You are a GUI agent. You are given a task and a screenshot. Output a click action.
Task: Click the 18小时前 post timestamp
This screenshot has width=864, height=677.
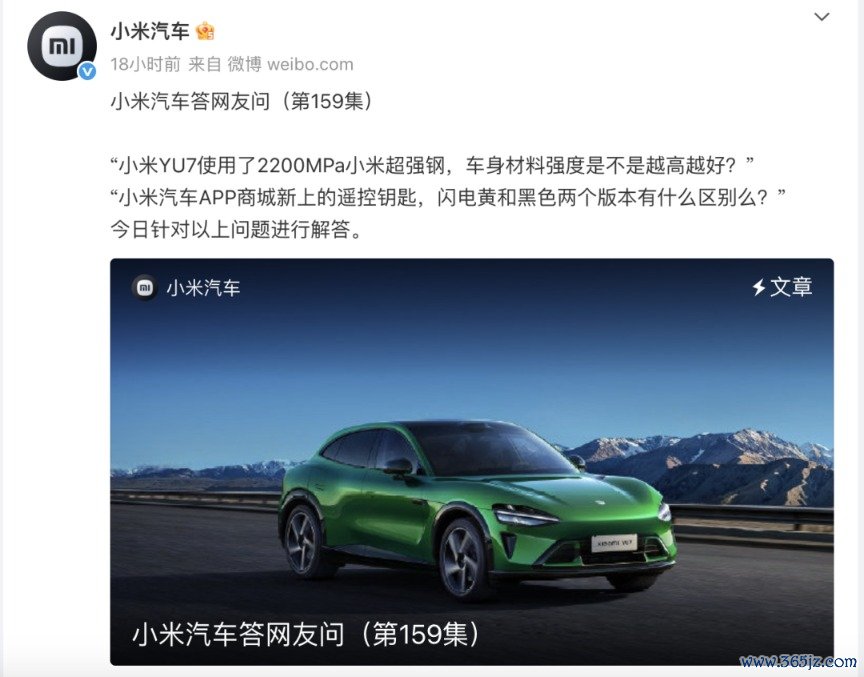[x=145, y=64]
